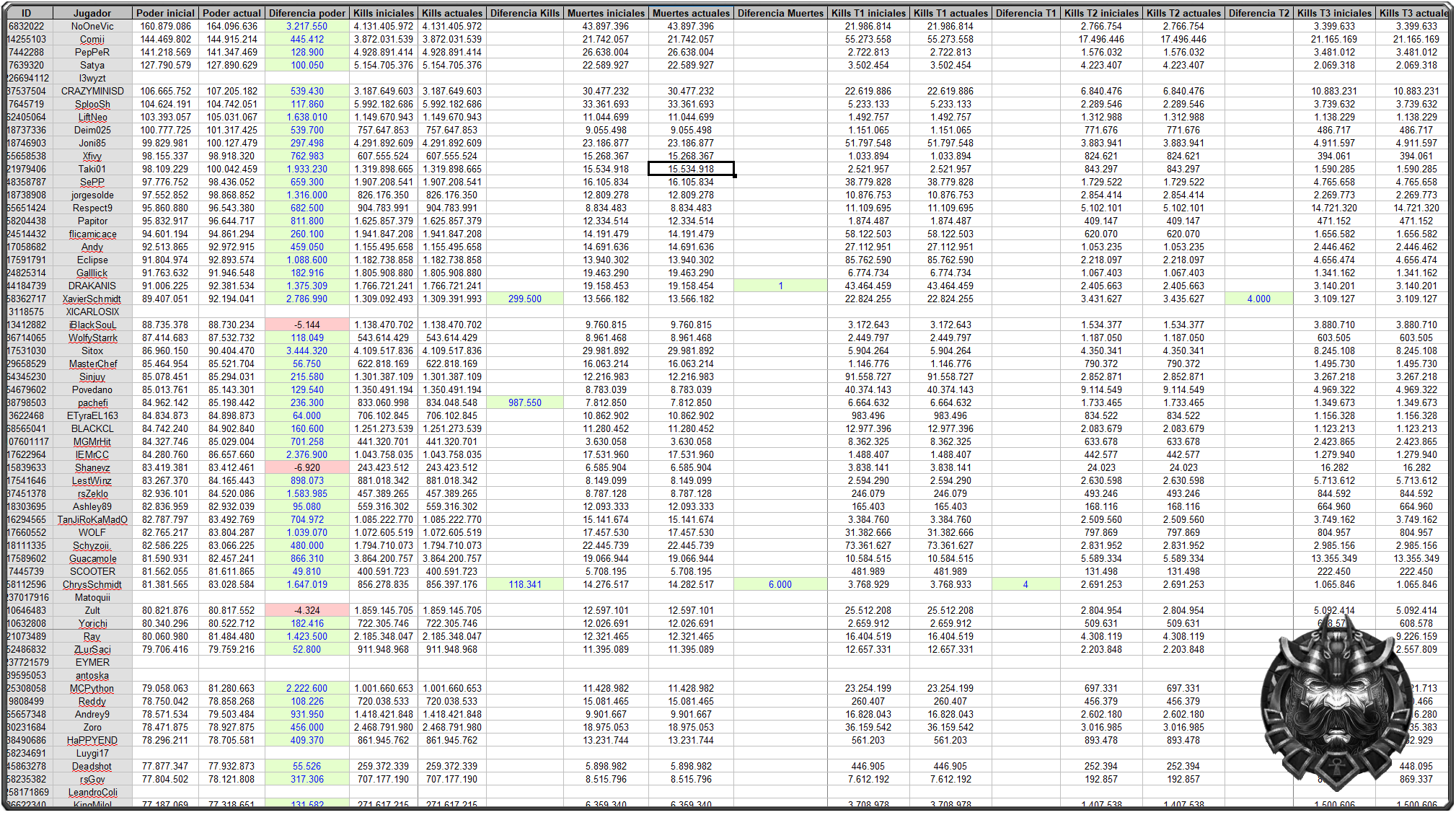Screen dimensions: 1456x815
Task: Click Kills T3 initial value 21.165.169
Action: coord(1334,39)
